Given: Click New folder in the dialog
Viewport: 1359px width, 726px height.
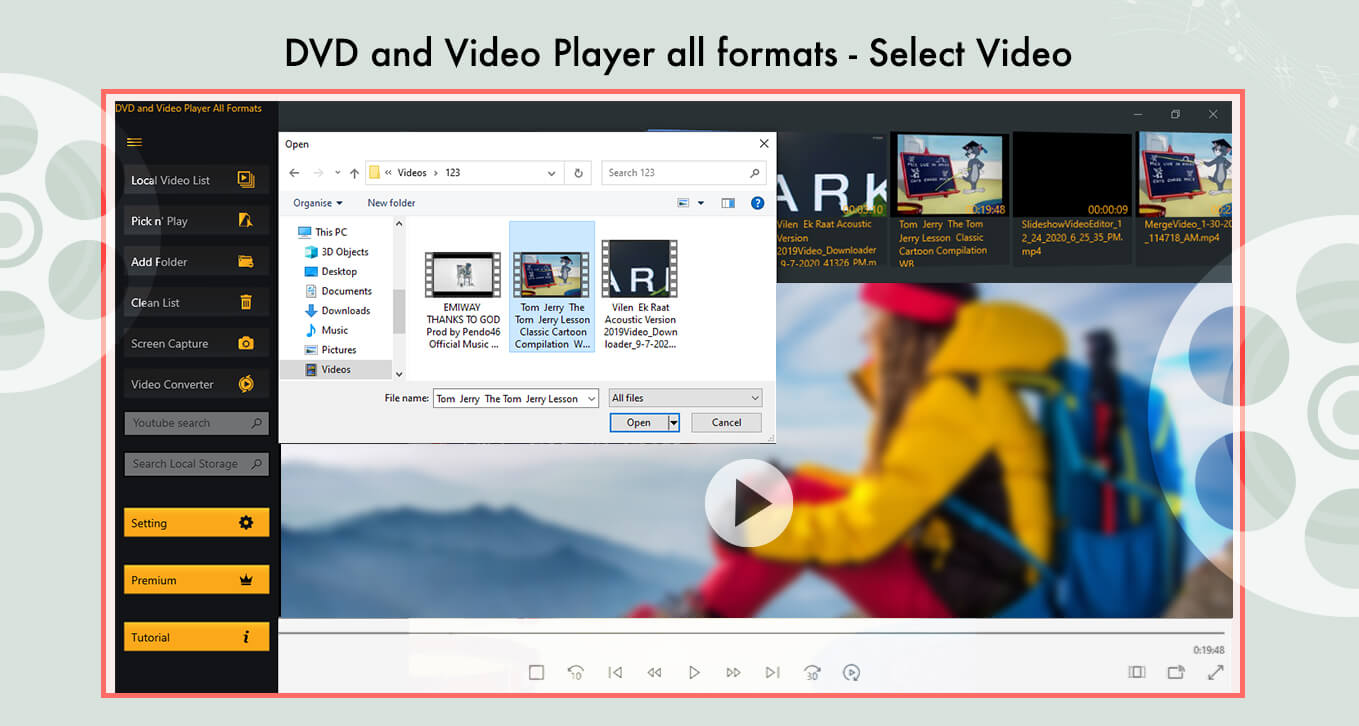Looking at the screenshot, I should point(391,203).
